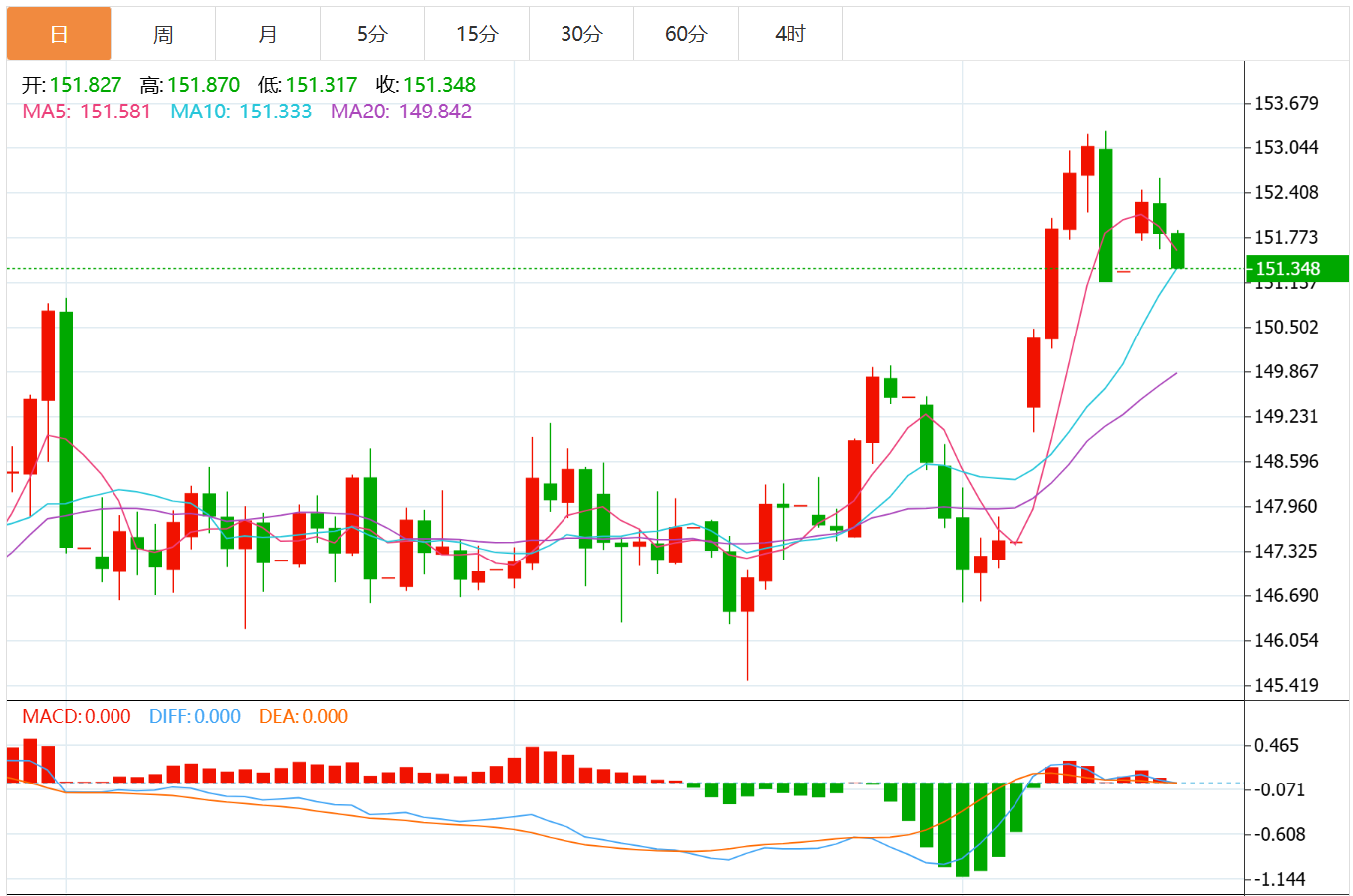Screen dimensions: 1353x896
Task: Click the 150.502 price axis label
Action: pos(1286,327)
